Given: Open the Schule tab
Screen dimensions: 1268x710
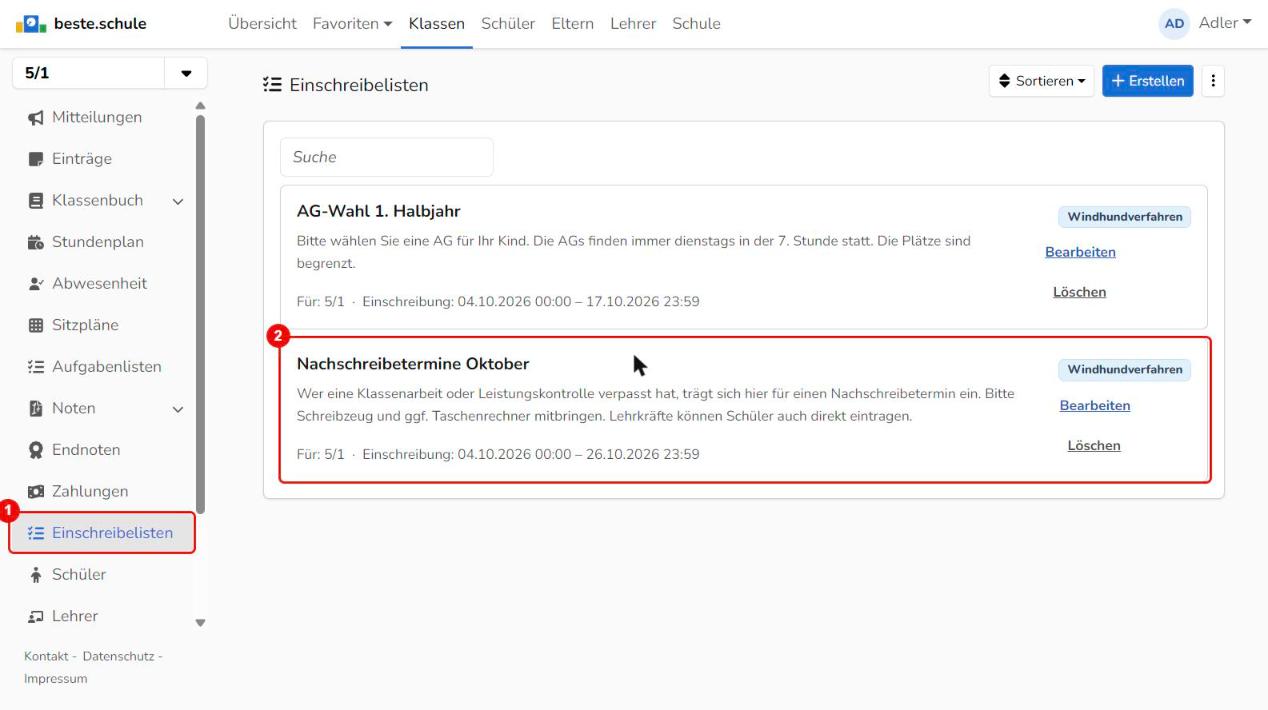Looking at the screenshot, I should click(696, 23).
